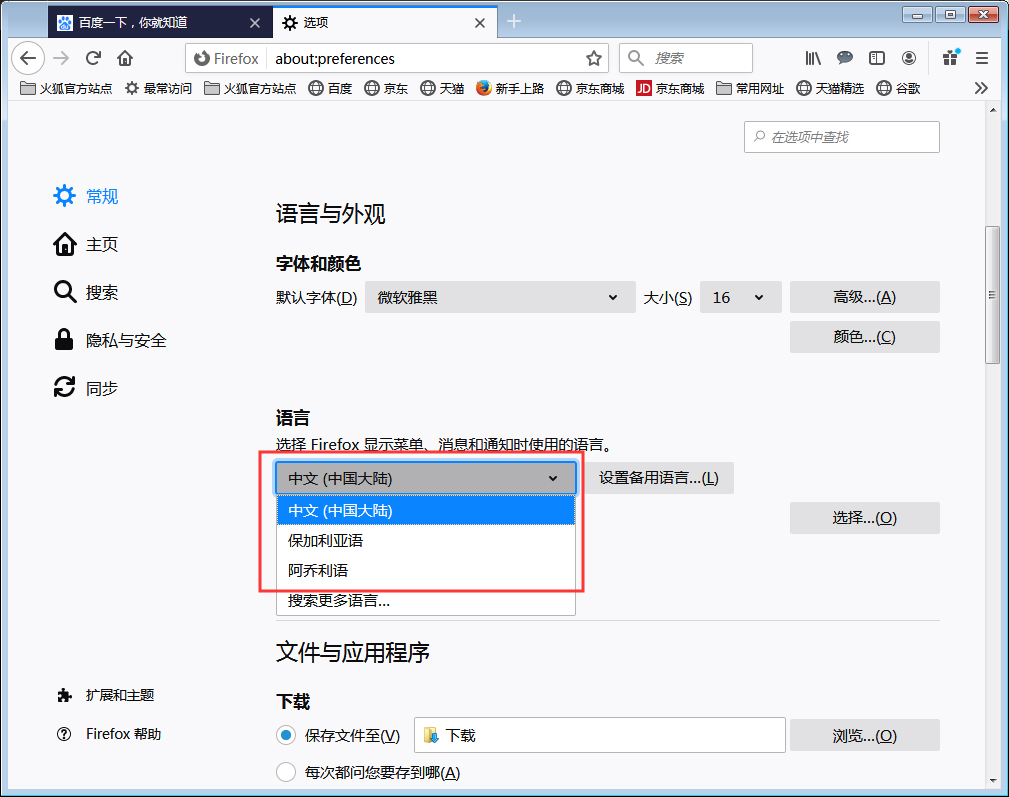Image resolution: width=1009 pixels, height=797 pixels.
Task: Open the 搜索 (Search) section
Action: [100, 292]
